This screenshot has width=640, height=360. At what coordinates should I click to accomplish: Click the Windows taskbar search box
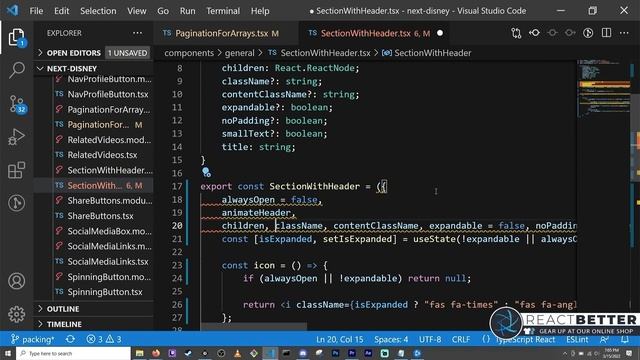(73, 353)
